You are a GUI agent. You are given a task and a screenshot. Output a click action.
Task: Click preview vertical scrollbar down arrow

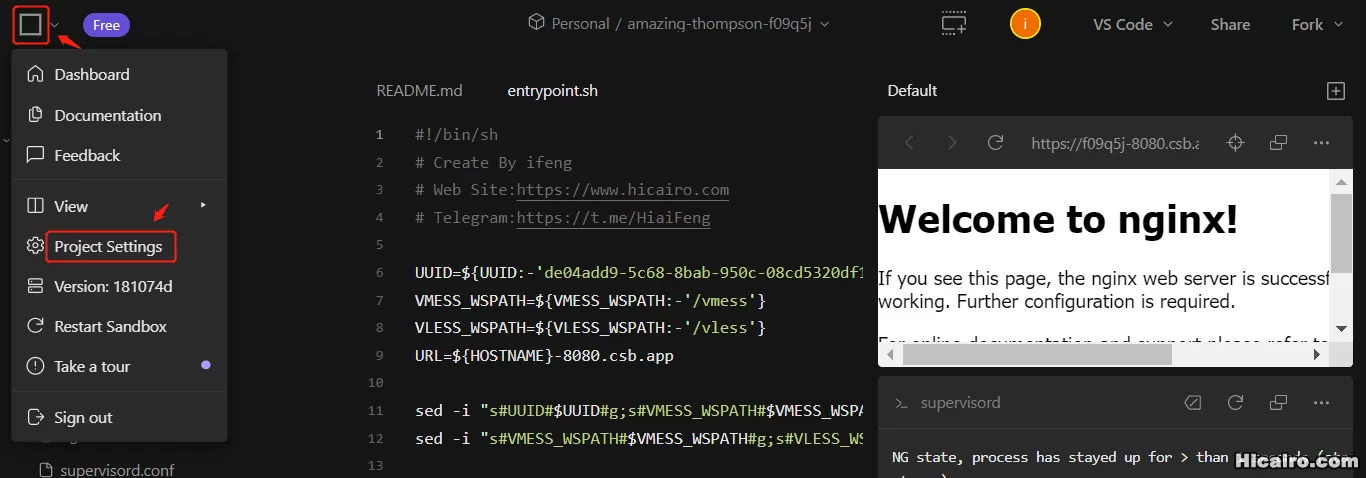(x=1341, y=328)
